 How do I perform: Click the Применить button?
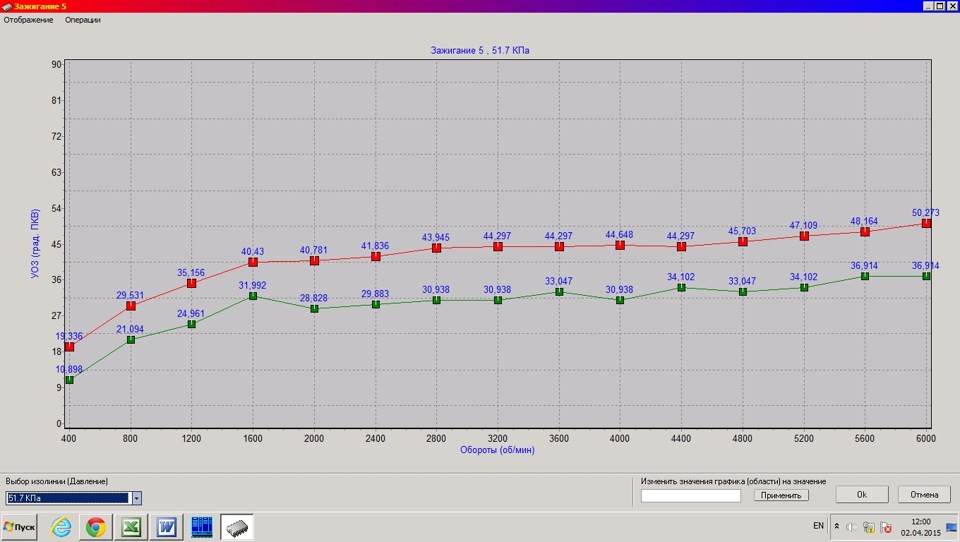(781, 495)
